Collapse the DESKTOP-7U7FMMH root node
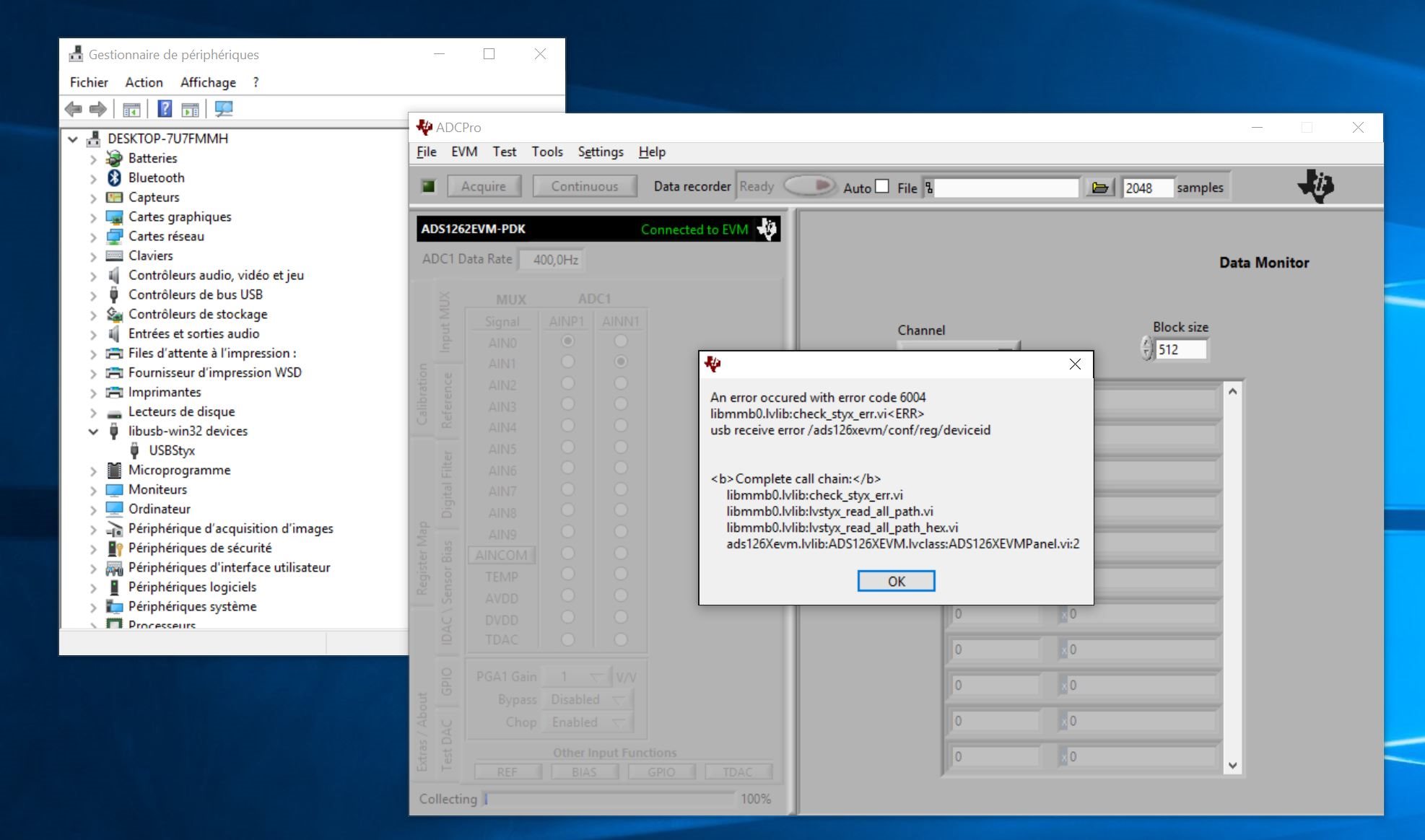Image resolution: width=1425 pixels, height=840 pixels. click(73, 139)
